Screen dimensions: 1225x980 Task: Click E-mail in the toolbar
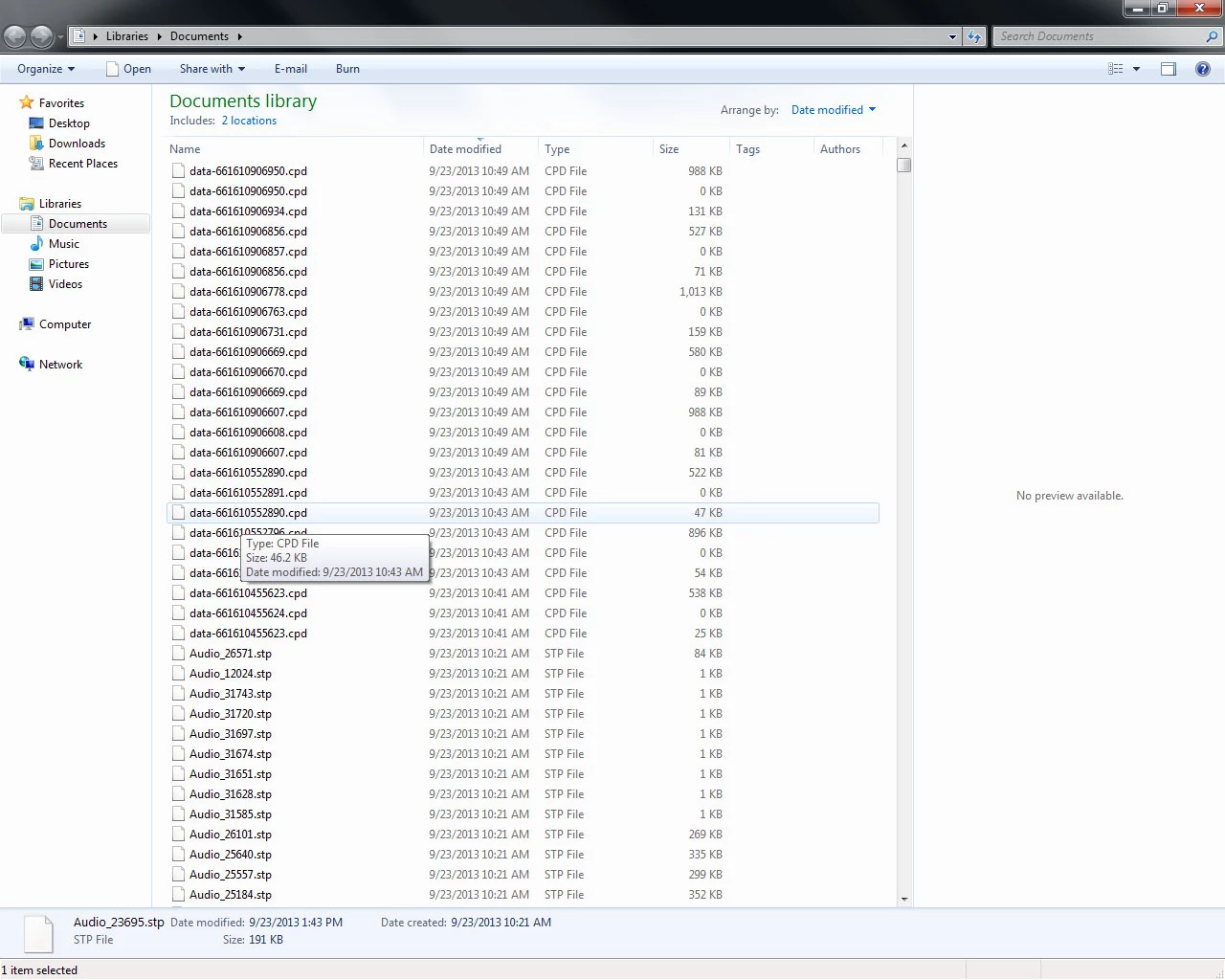pyautogui.click(x=291, y=69)
